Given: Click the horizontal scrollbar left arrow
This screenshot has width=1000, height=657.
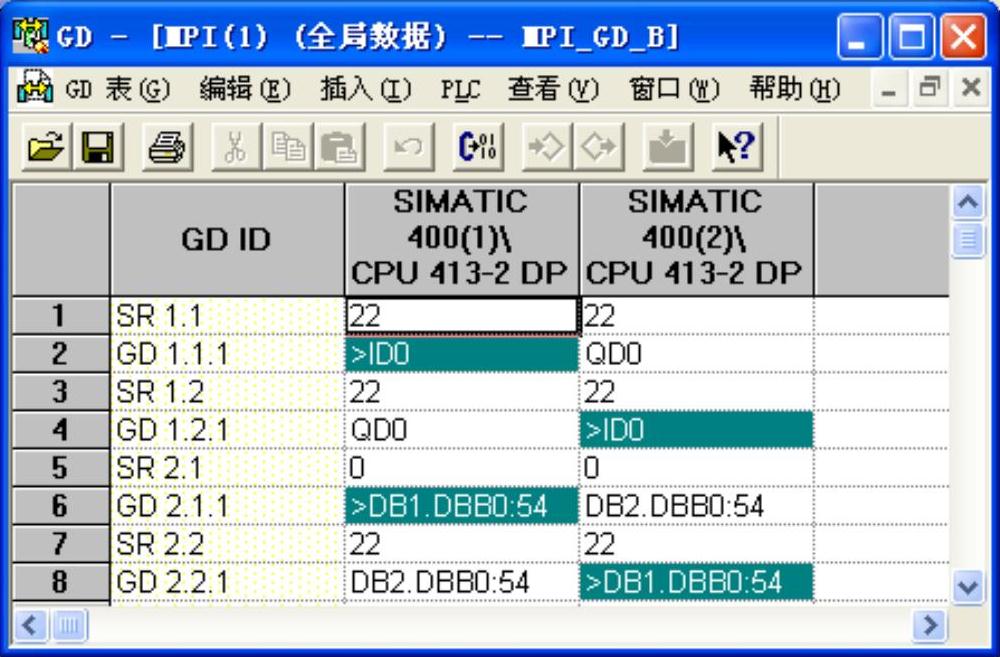Looking at the screenshot, I should point(30,625).
